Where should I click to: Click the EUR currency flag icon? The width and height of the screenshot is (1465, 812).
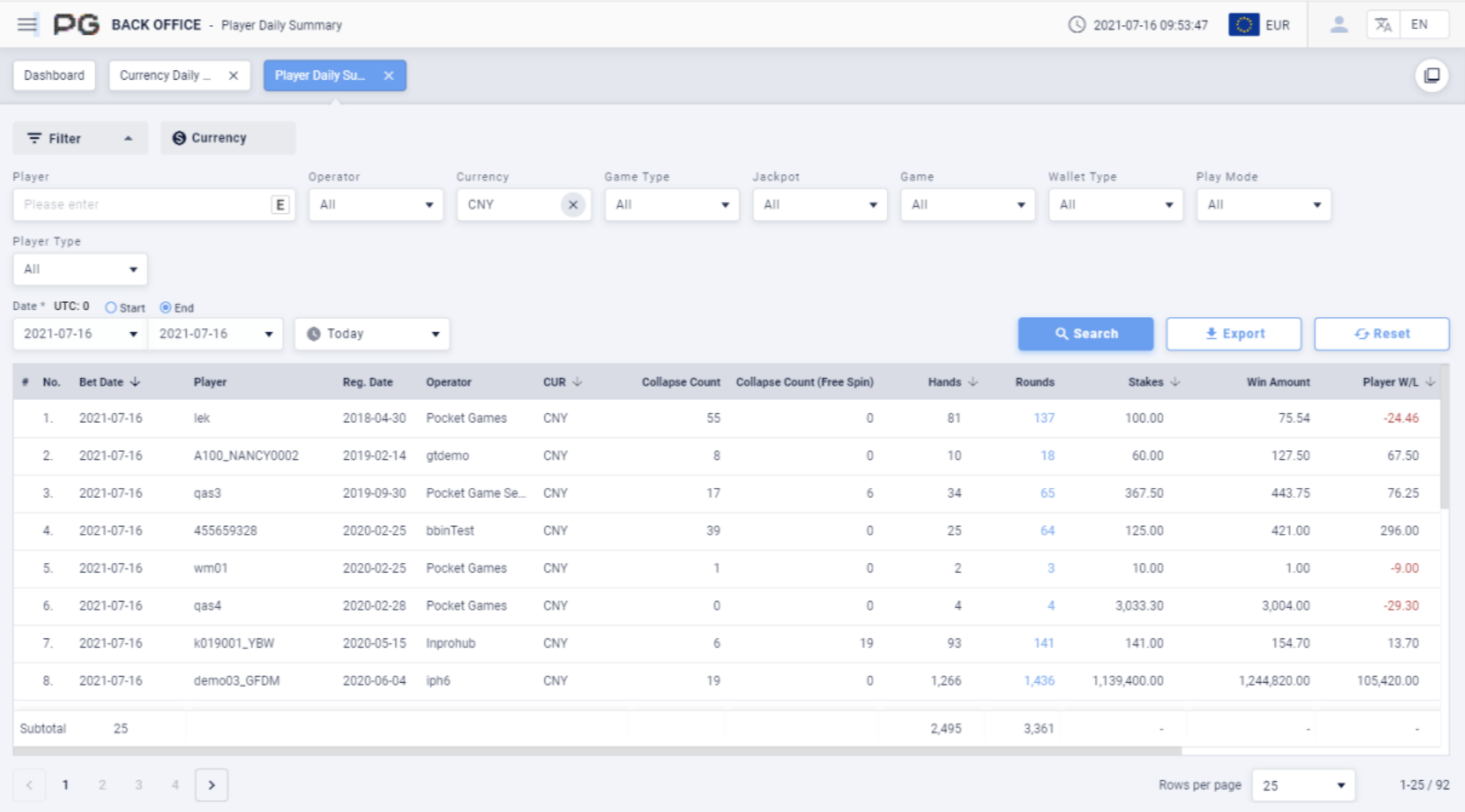point(1243,25)
